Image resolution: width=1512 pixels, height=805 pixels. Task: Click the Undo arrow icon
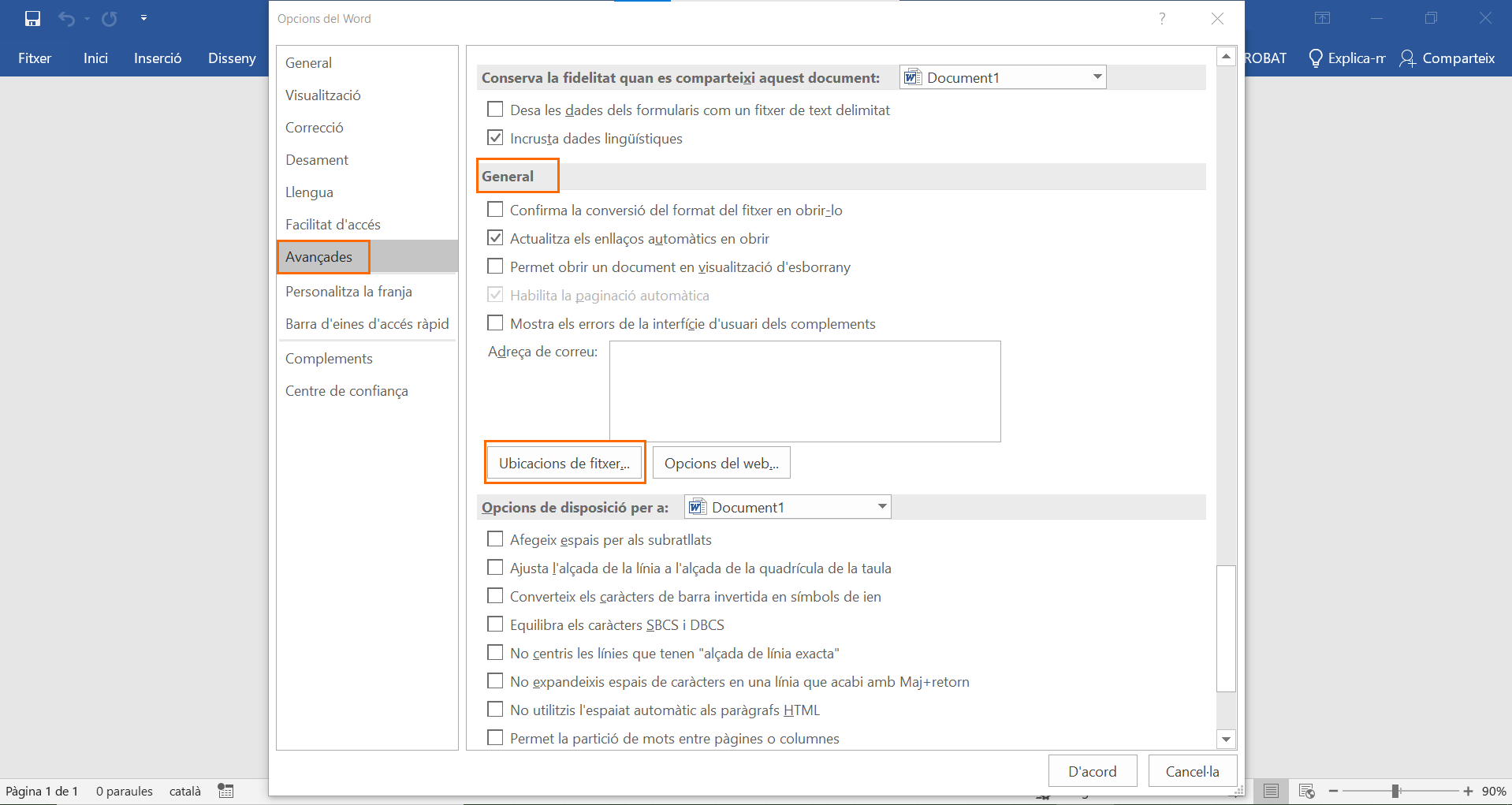pyautogui.click(x=67, y=18)
